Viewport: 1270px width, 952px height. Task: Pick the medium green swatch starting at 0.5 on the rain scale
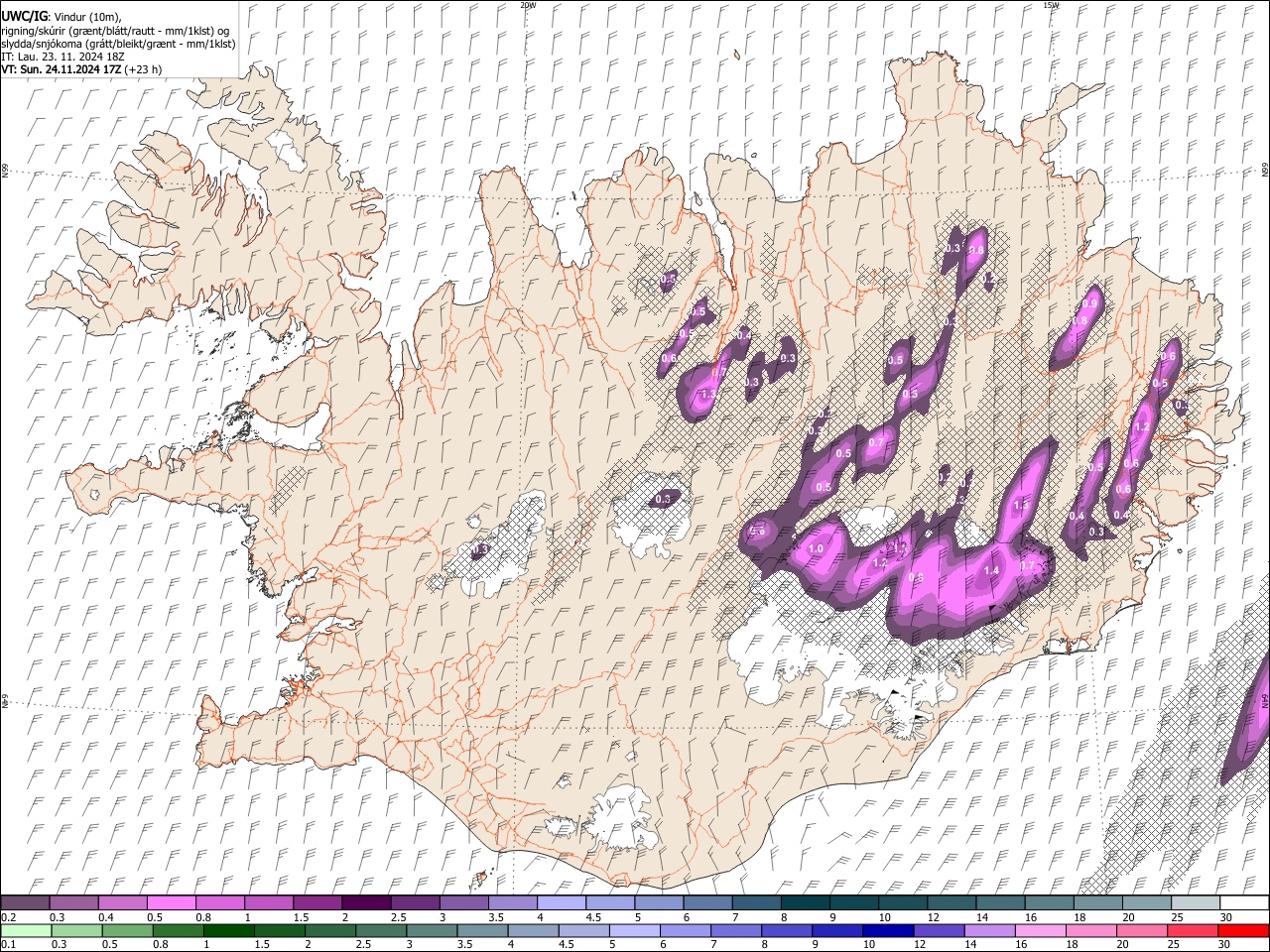(127, 930)
